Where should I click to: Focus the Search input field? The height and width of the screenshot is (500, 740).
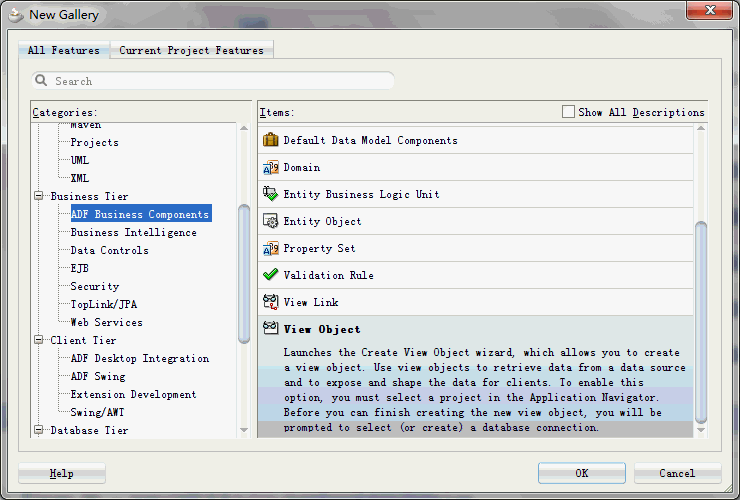(213, 81)
